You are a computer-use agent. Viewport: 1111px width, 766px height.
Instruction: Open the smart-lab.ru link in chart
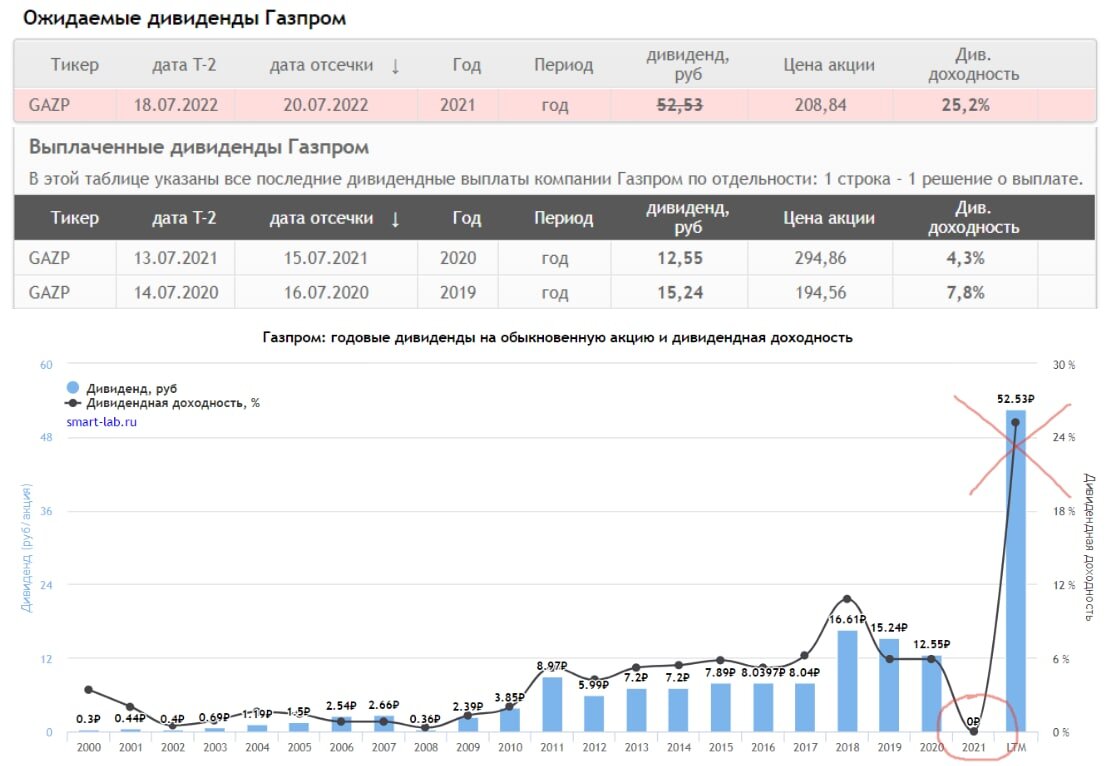click(101, 422)
